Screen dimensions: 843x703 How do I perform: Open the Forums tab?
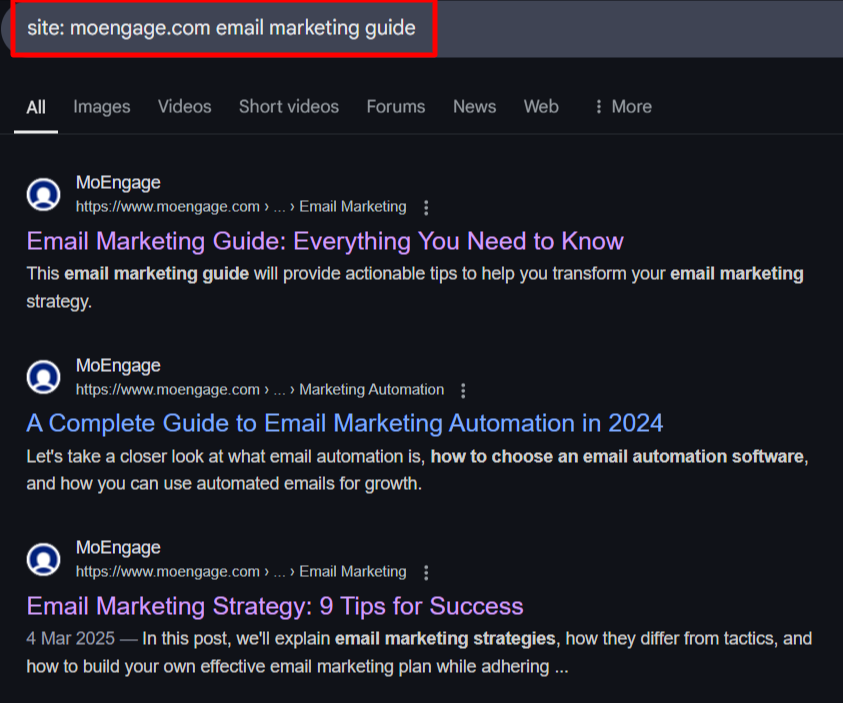coord(396,106)
